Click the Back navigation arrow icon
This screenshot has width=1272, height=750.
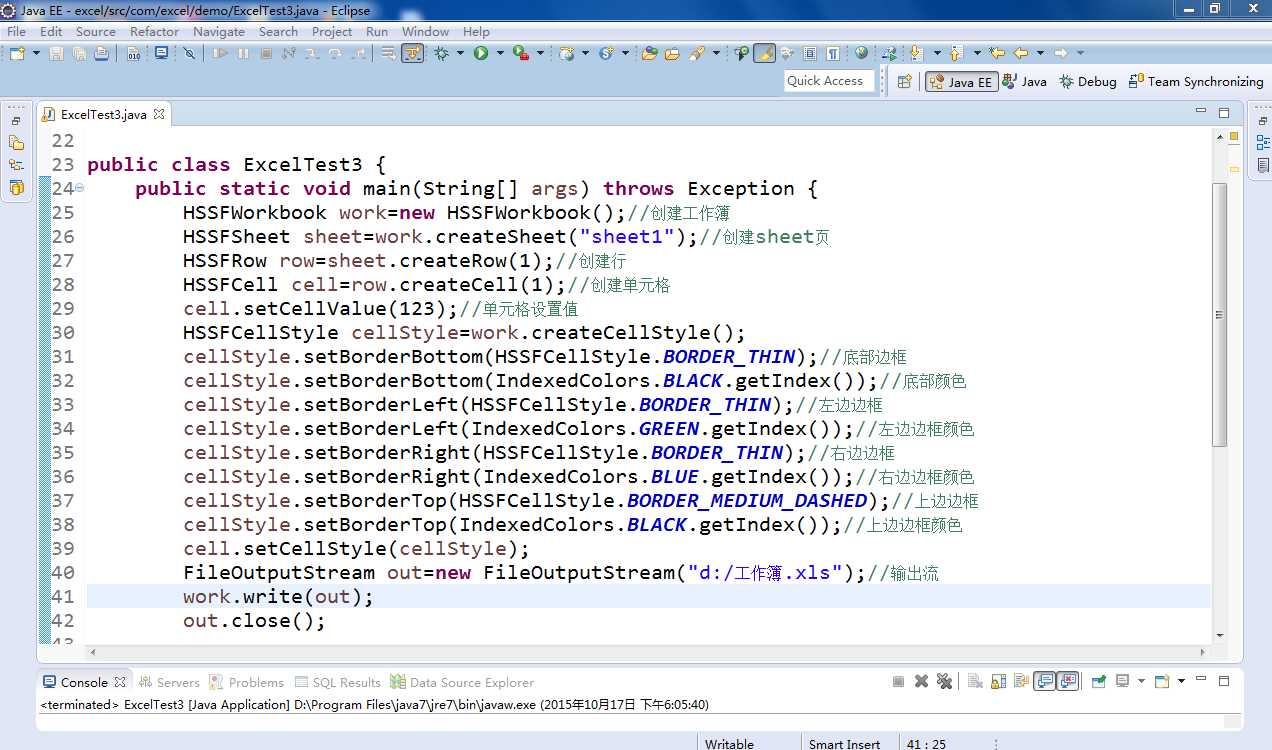pyautogui.click(x=1021, y=53)
